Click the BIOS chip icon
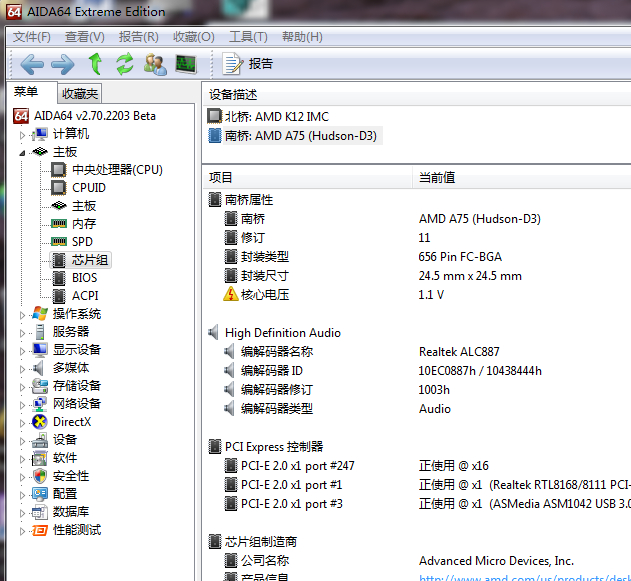This screenshot has height=581, width=631. [x=59, y=278]
